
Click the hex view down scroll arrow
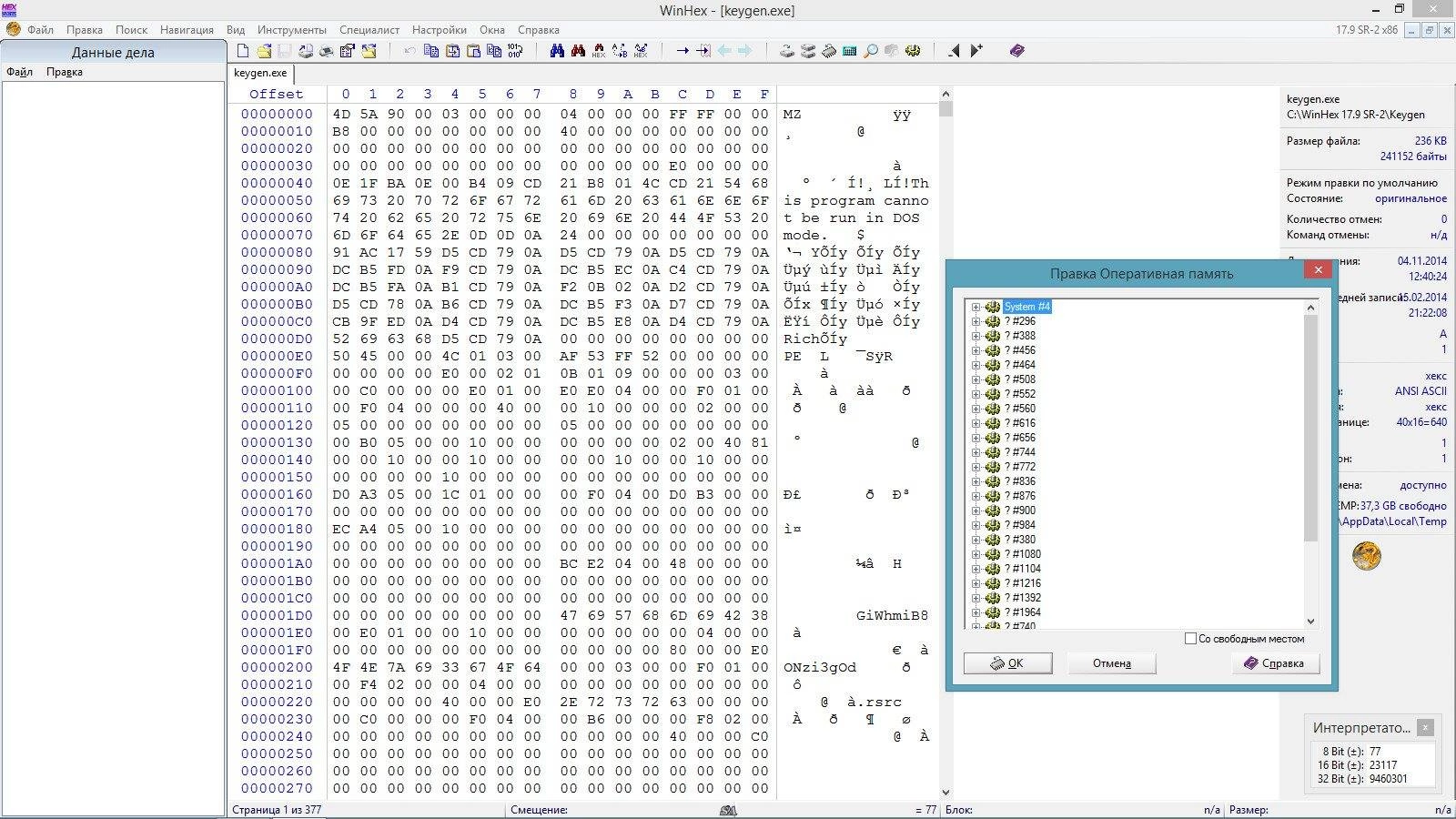tap(945, 793)
